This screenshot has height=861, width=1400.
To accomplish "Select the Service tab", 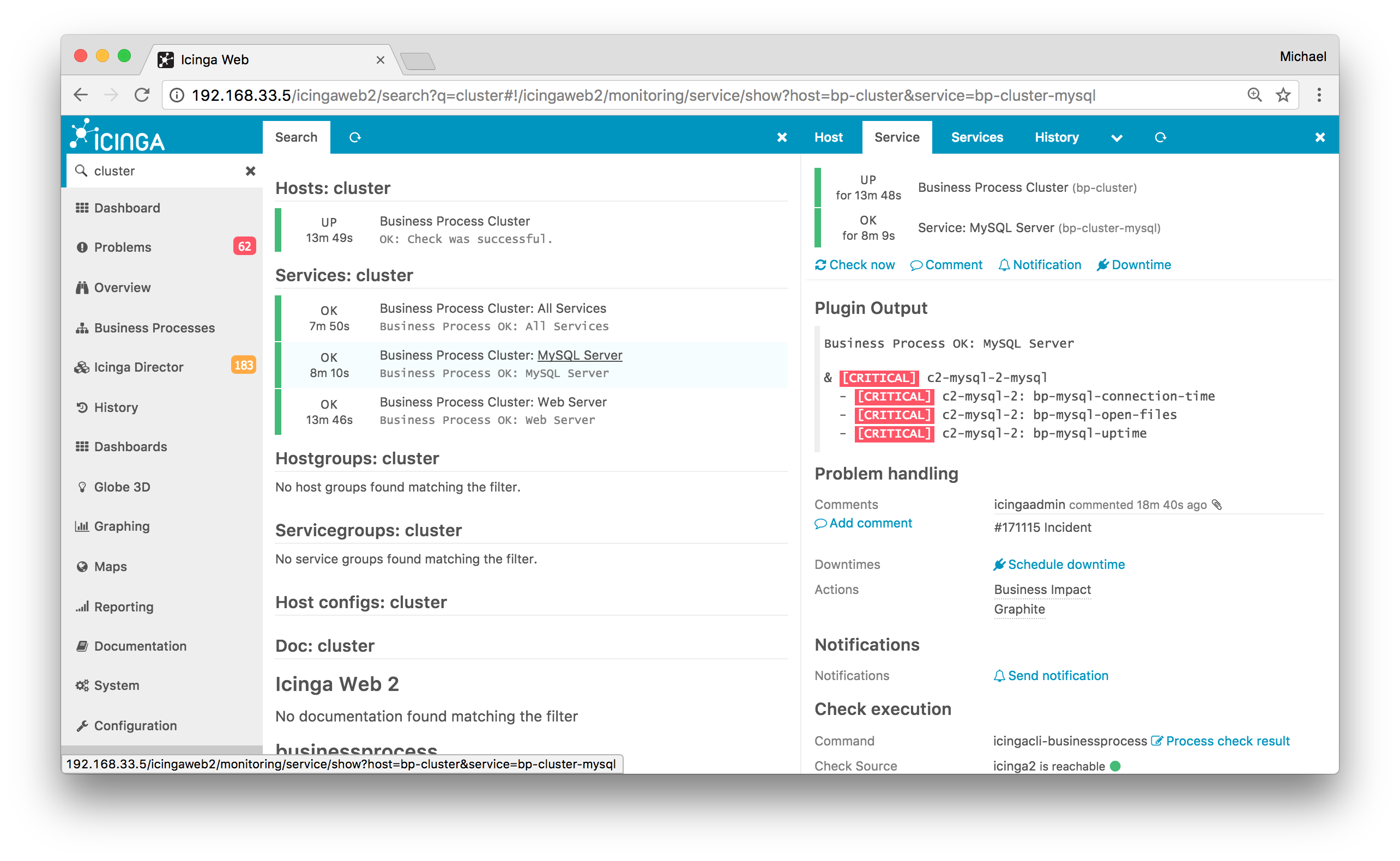I will [x=896, y=137].
